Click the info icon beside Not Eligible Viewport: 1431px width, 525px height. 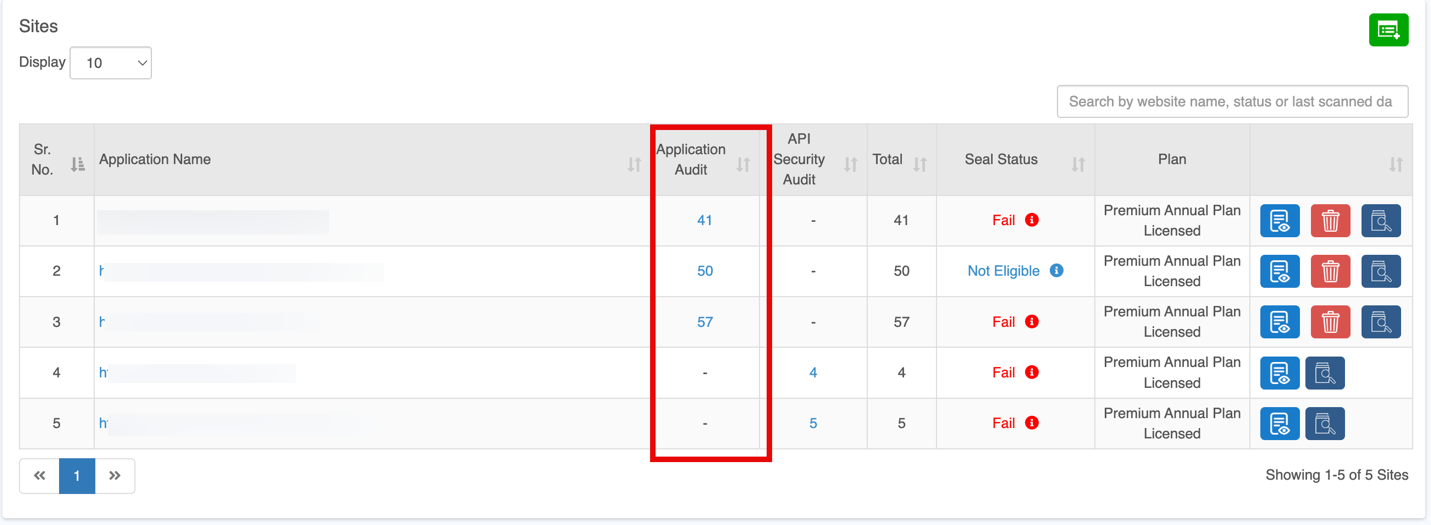point(1056,271)
